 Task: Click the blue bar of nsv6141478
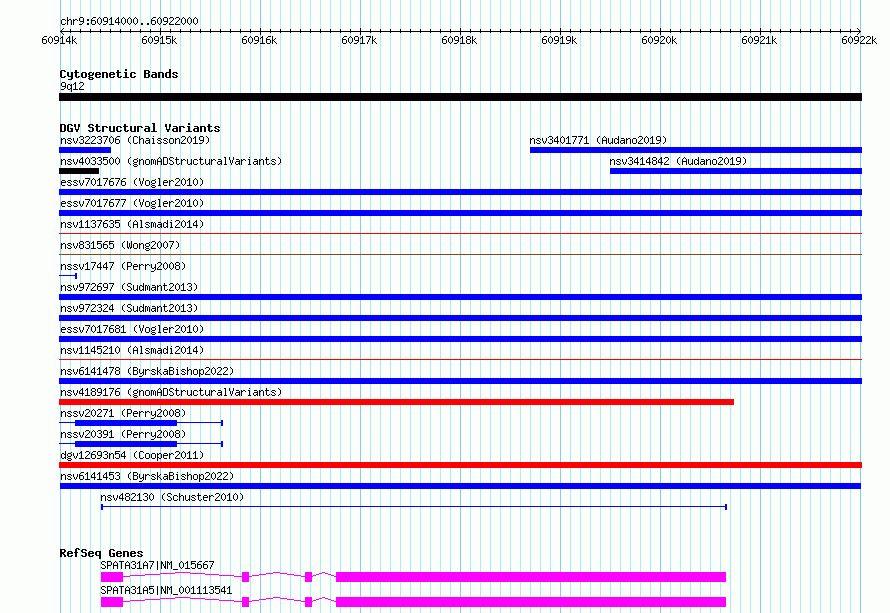[x=460, y=381]
